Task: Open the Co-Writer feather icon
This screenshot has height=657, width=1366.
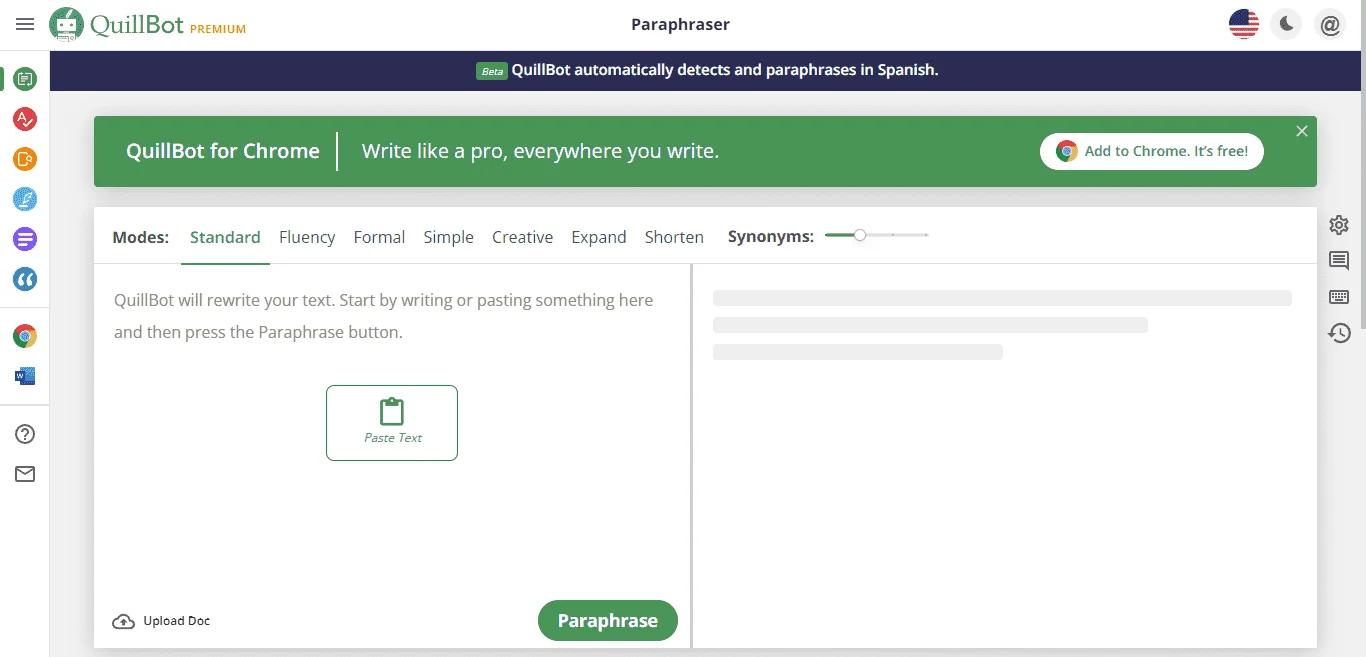Action: point(25,199)
